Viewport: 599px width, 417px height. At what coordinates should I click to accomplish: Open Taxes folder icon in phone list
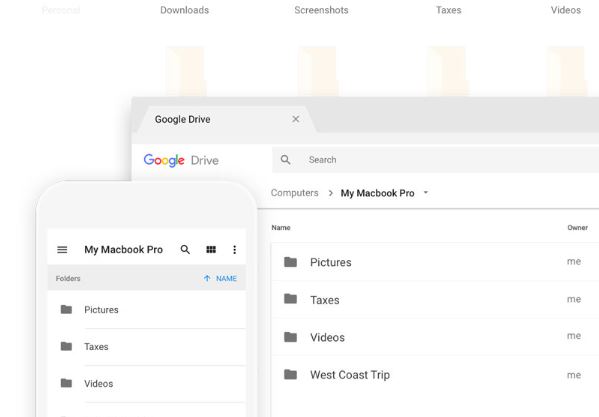(x=66, y=346)
